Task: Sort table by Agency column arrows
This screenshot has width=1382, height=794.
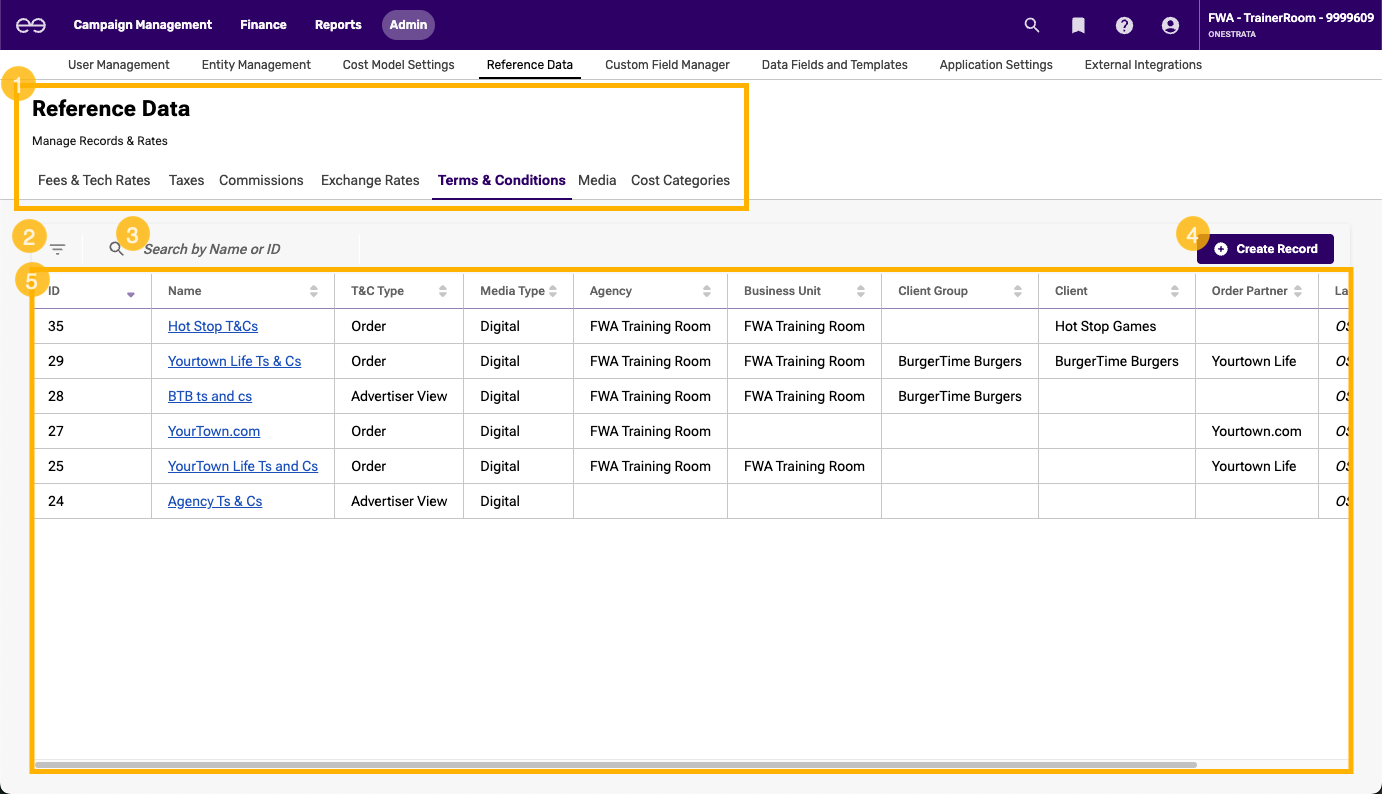Action: [707, 291]
